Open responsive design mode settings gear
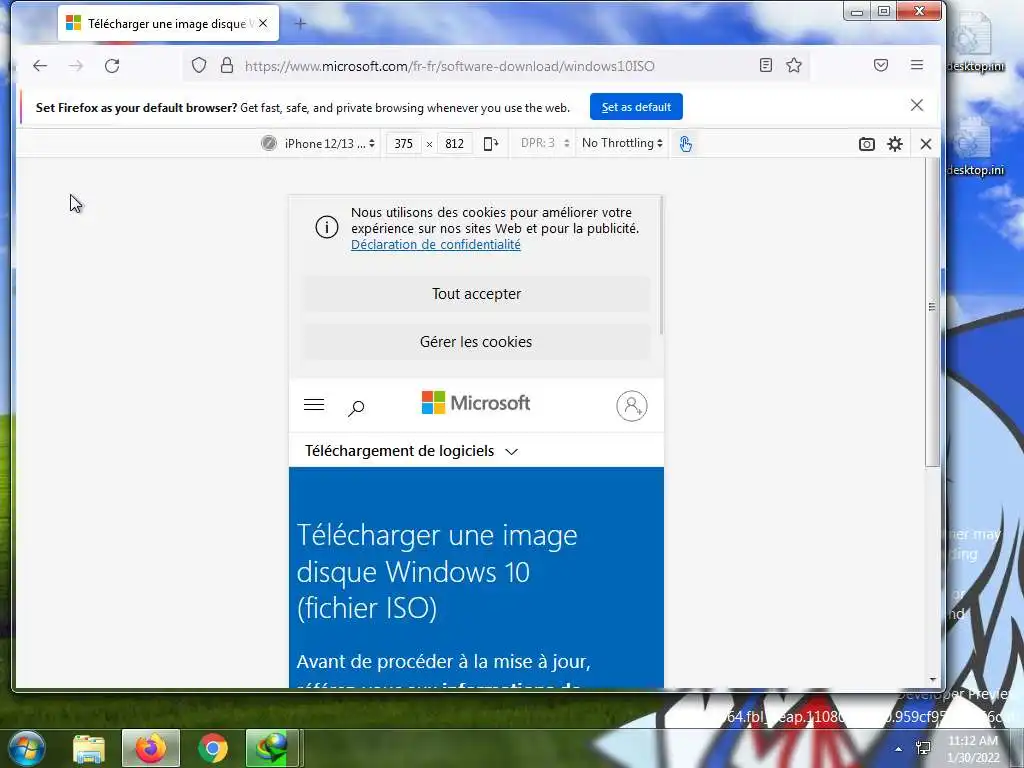Screen dimensions: 1024x768 (x=895, y=144)
